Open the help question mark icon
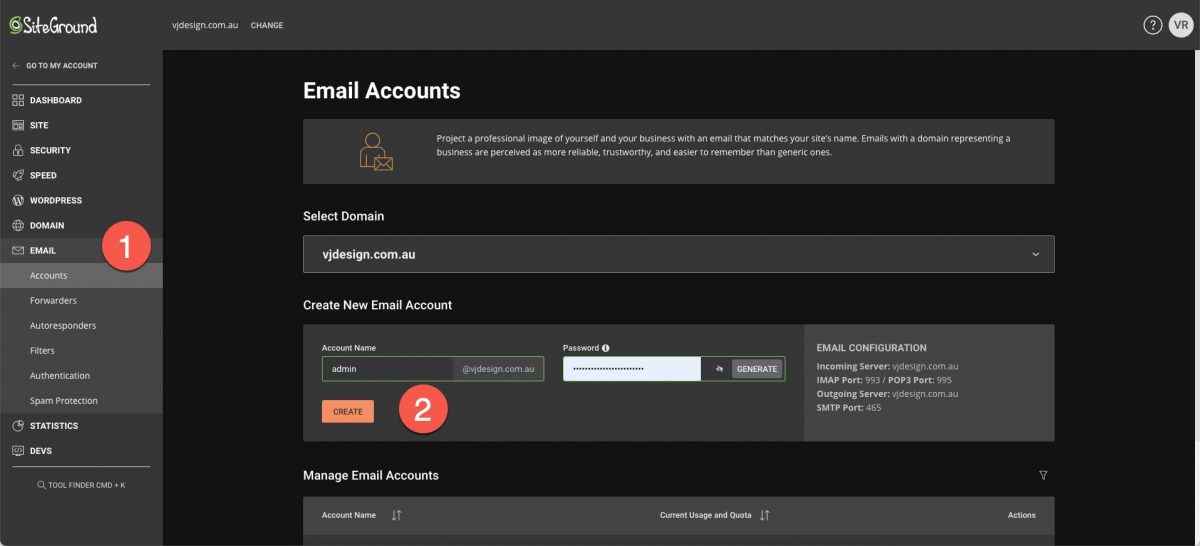Viewport: 1200px width, 546px height. [x=1152, y=25]
